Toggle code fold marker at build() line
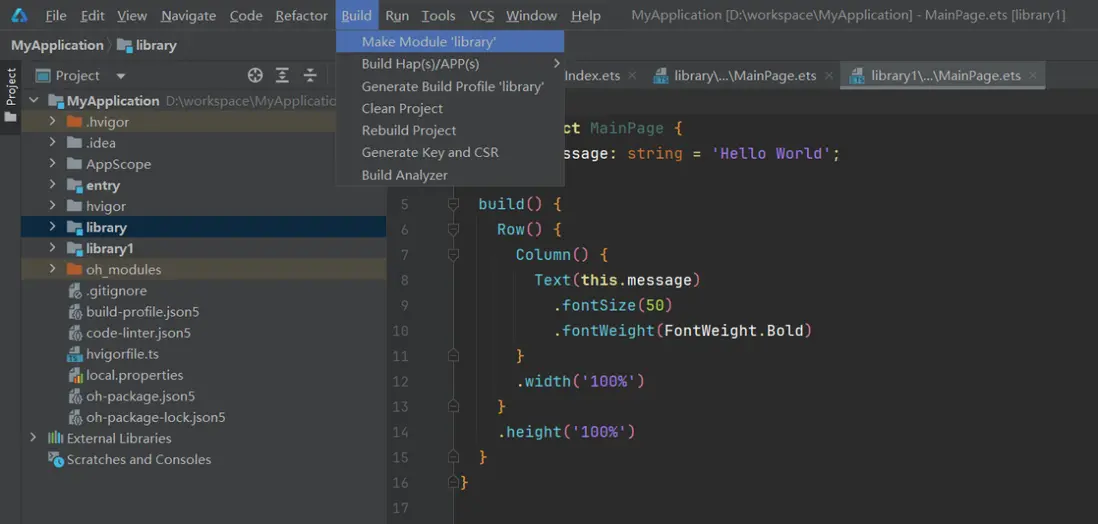 (453, 204)
